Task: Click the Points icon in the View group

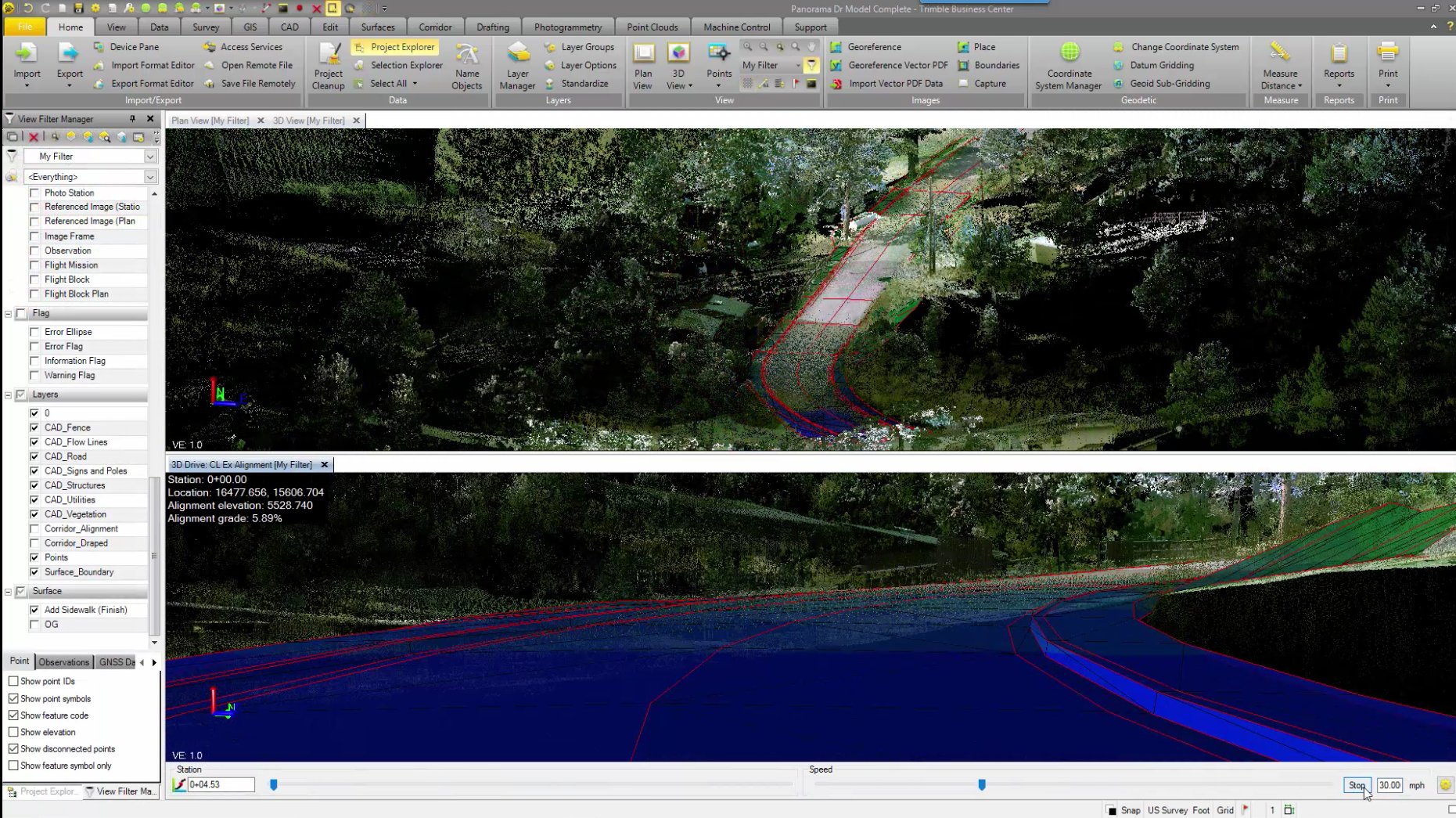Action: [718, 53]
